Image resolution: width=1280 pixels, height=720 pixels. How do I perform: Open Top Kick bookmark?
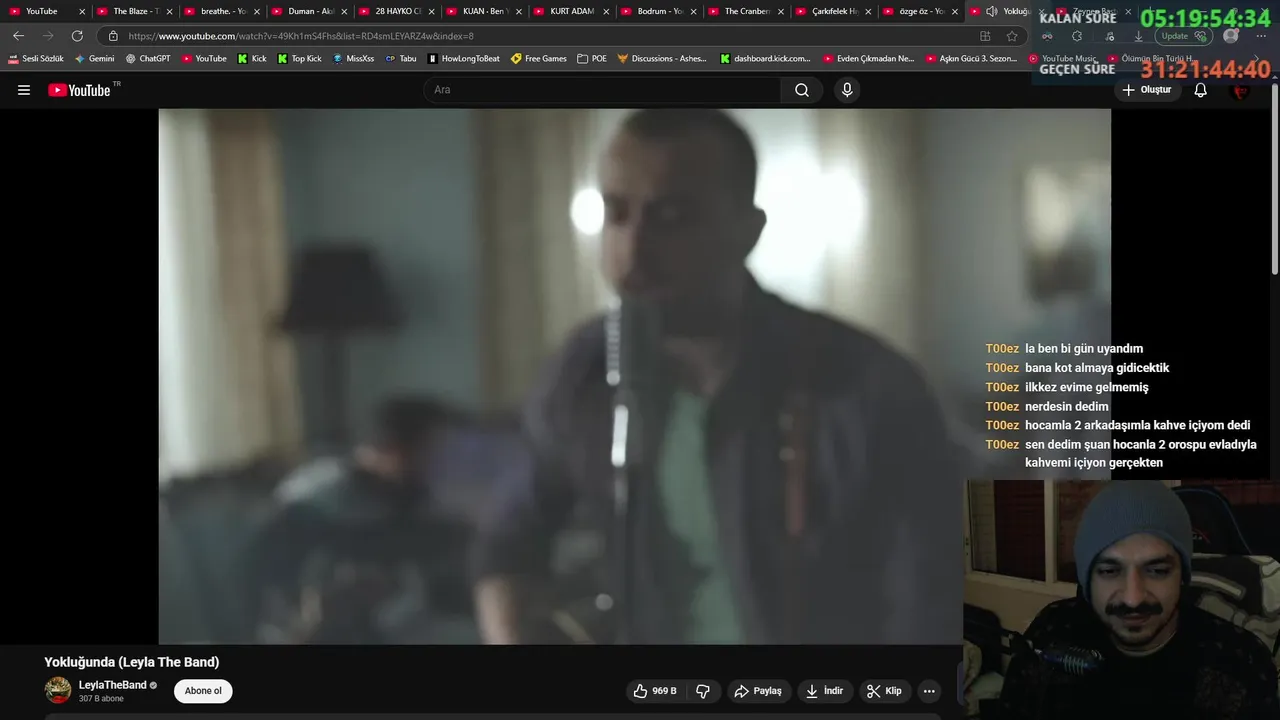coord(300,59)
